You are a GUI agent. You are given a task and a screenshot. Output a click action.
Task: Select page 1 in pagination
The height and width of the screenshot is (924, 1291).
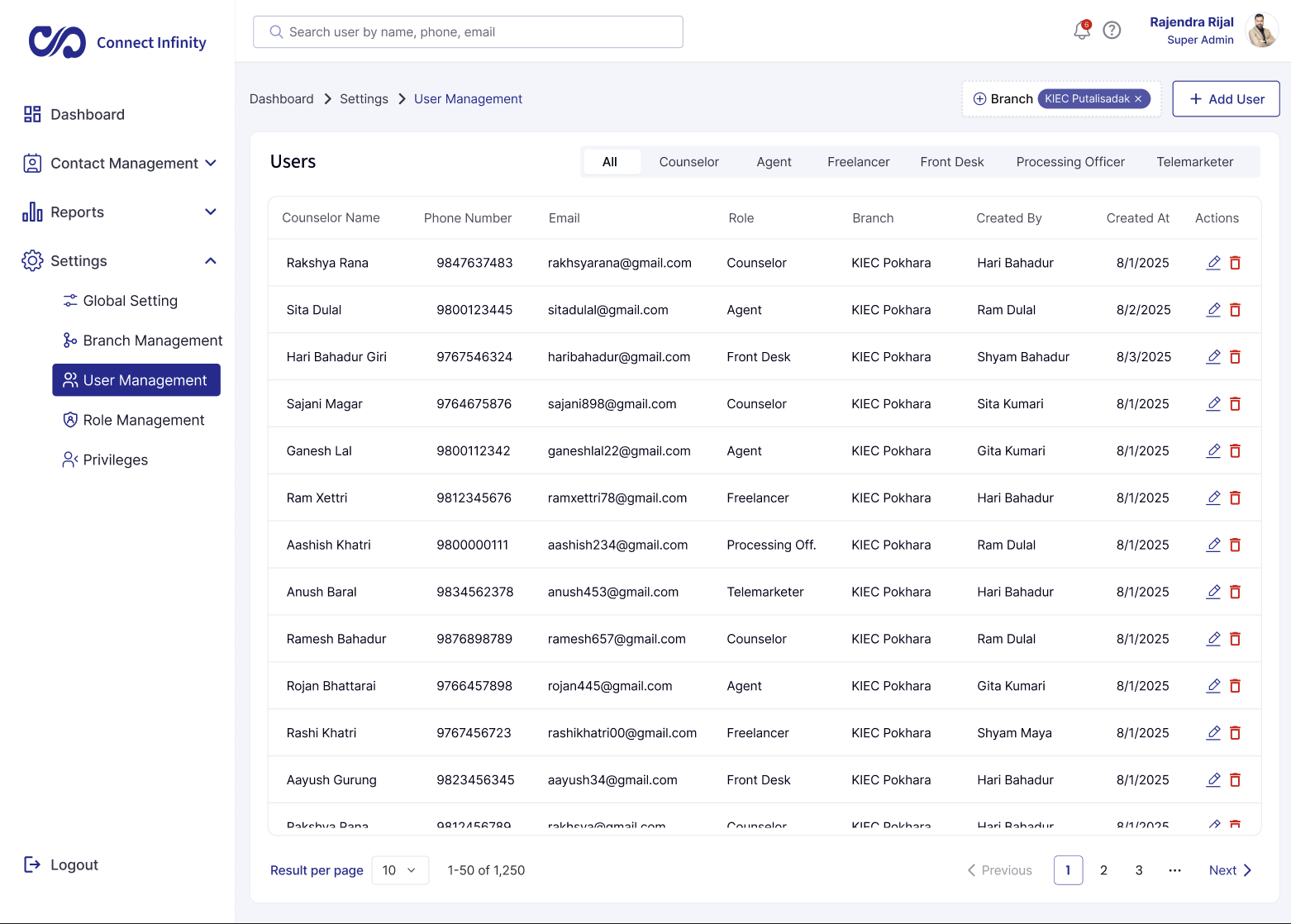pyautogui.click(x=1068, y=870)
